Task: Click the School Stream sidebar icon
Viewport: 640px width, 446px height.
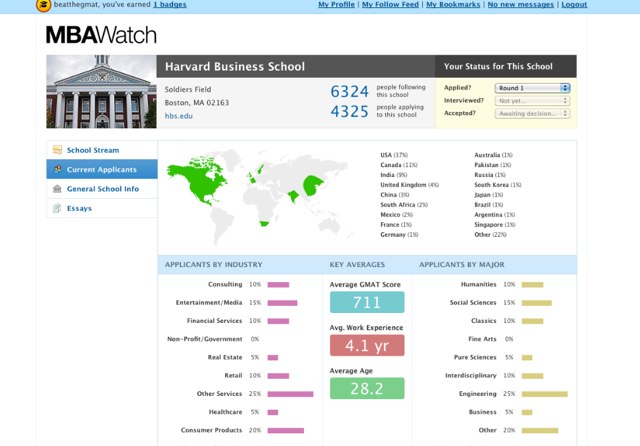Action: pyautogui.click(x=58, y=150)
